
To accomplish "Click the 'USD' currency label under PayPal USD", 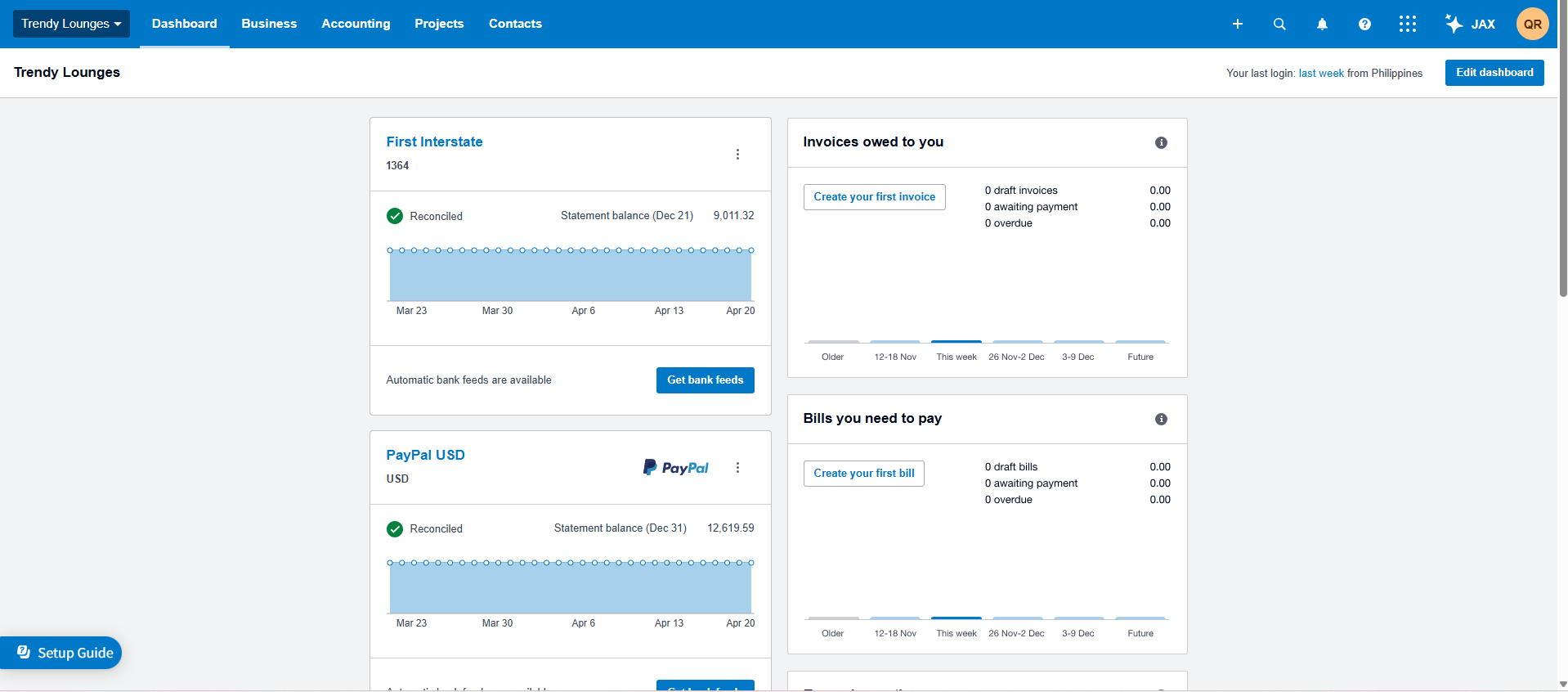I will coord(397,479).
